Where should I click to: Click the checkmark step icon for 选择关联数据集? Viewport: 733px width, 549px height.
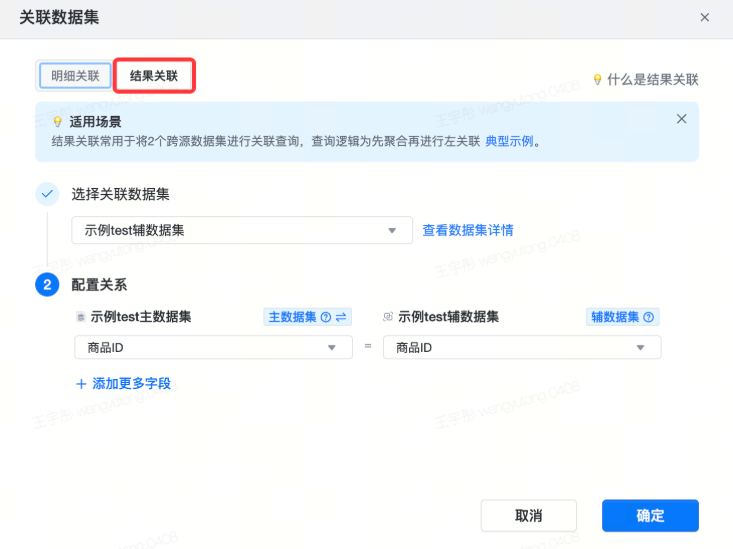[47, 194]
